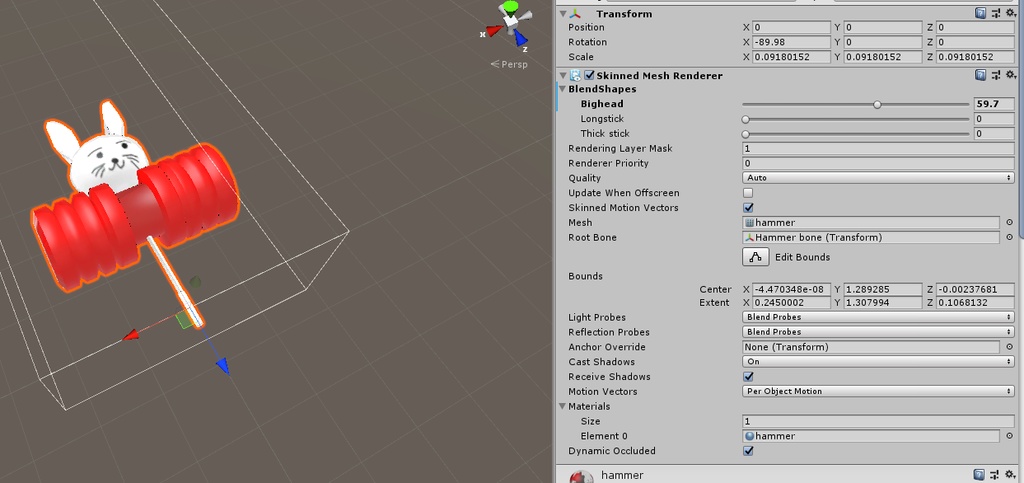1024x483 pixels.
Task: Open hammer material help reference
Action: (980, 475)
